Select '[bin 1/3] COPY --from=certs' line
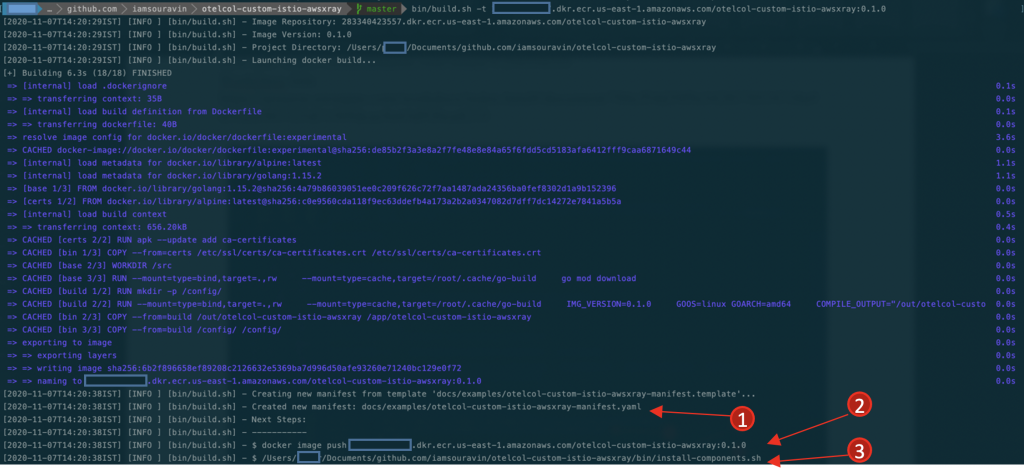 pos(274,252)
